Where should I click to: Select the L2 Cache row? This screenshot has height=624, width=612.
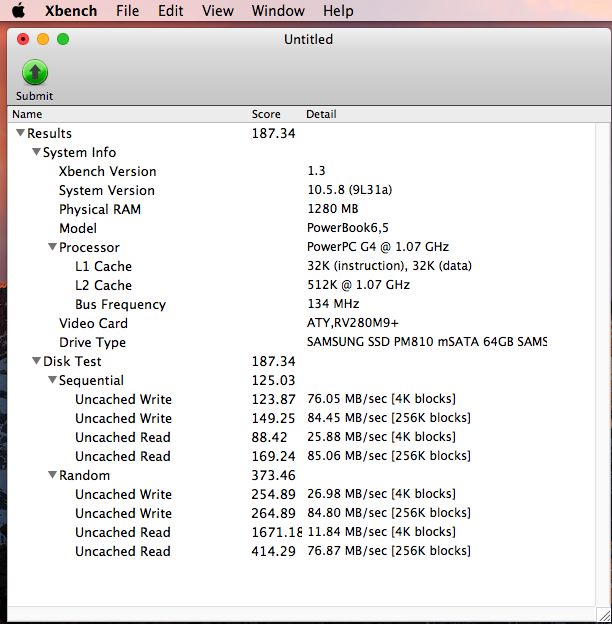point(301,285)
